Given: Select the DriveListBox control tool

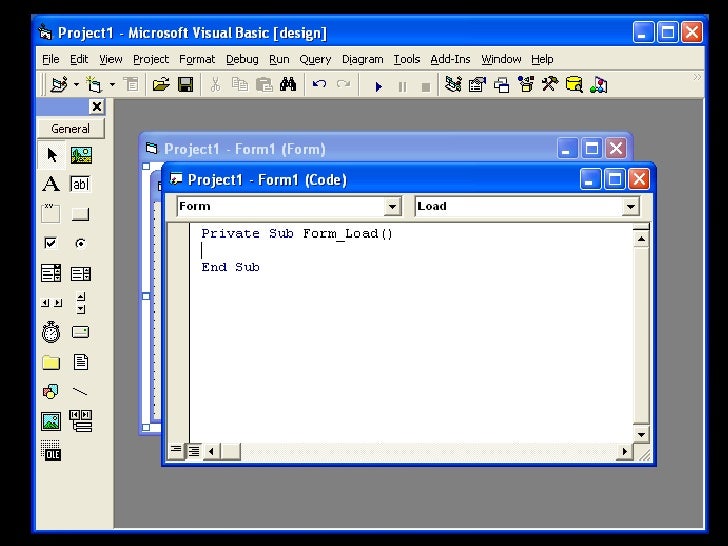Looking at the screenshot, I should 81,332.
